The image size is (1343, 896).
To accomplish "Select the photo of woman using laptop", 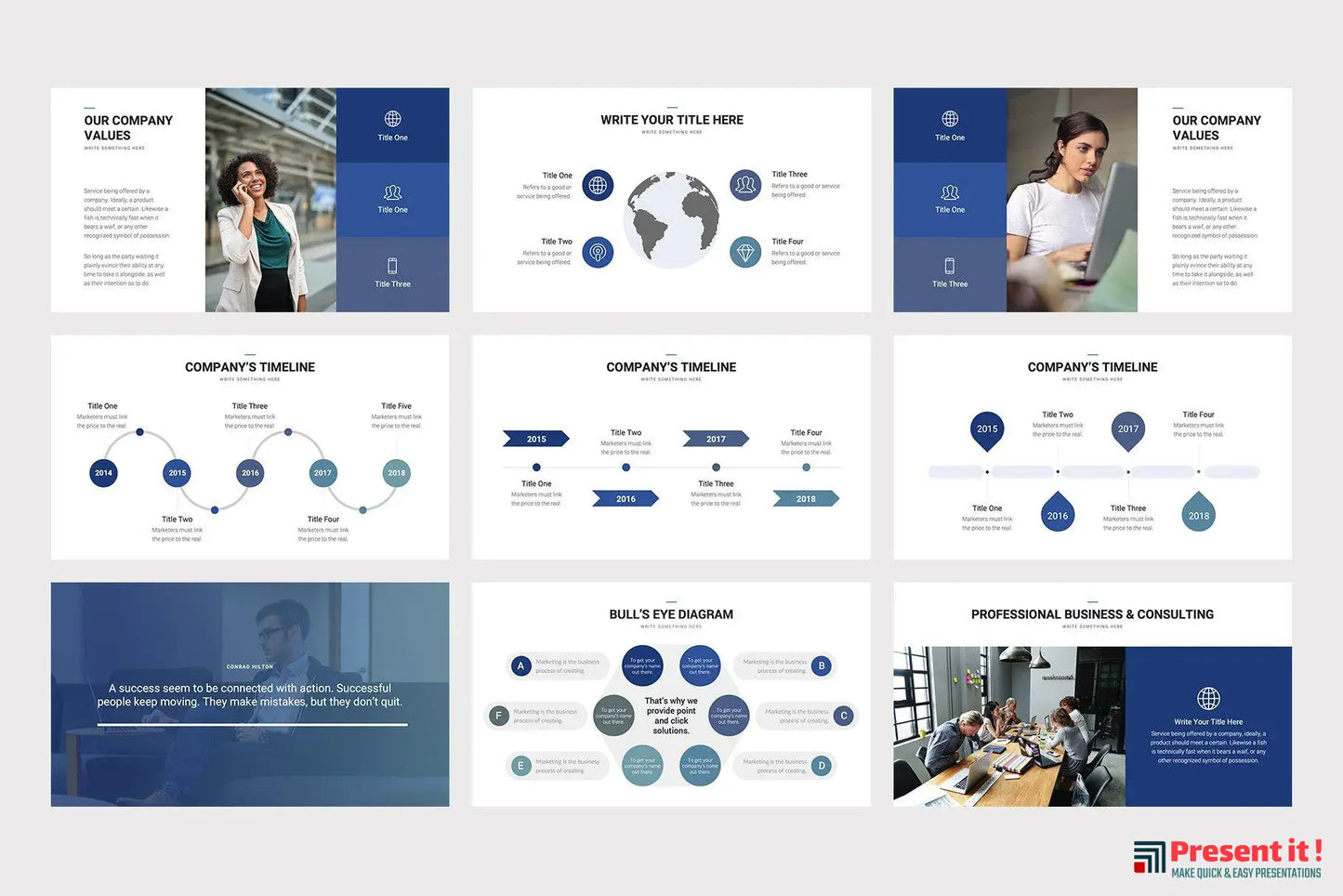I will click(1072, 200).
